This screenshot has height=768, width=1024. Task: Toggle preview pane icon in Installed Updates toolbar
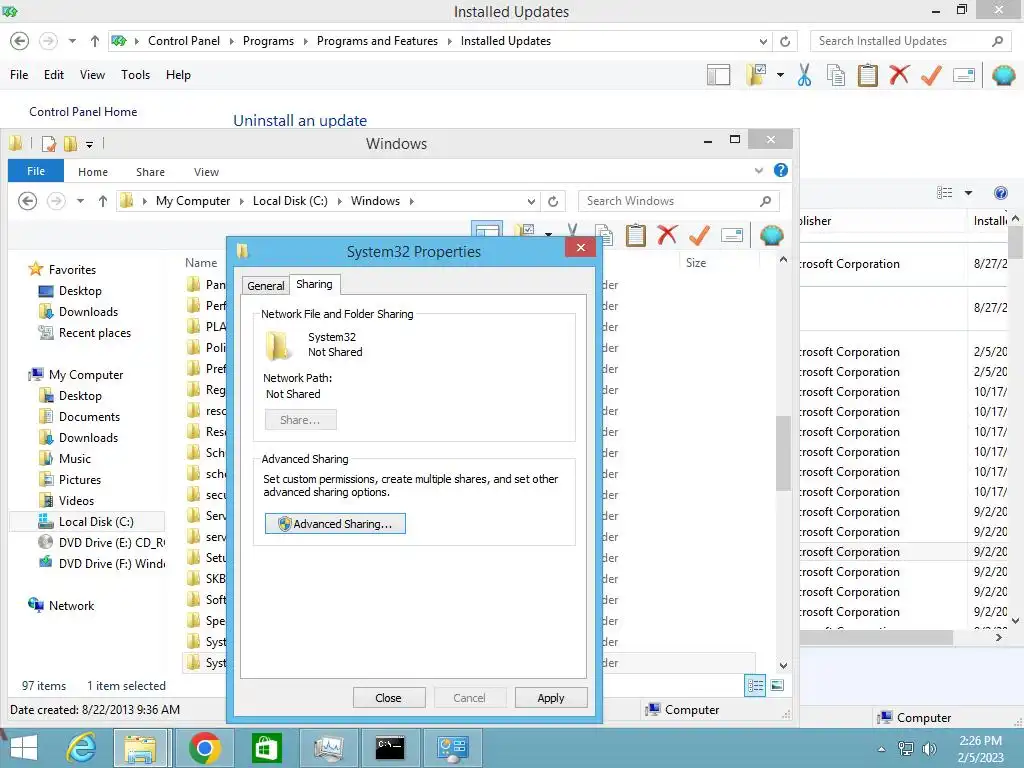click(x=718, y=75)
